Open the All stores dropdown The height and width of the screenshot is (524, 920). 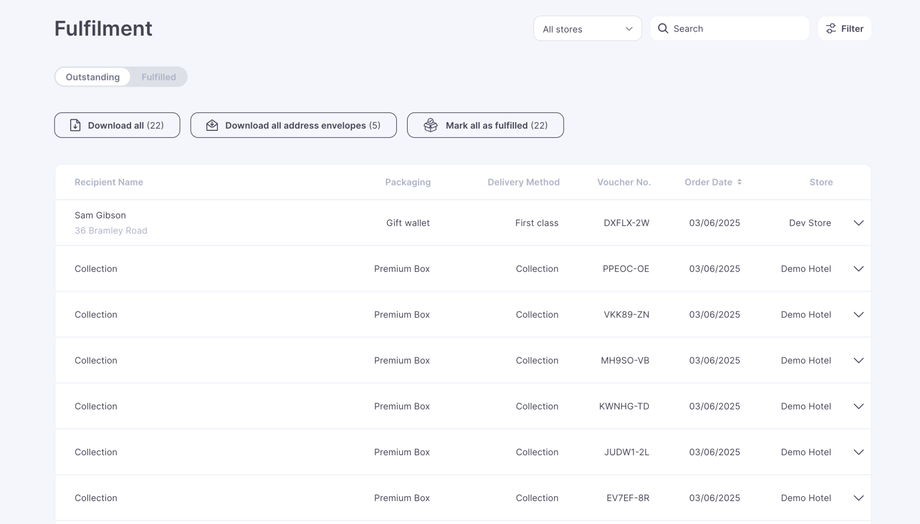tap(587, 29)
